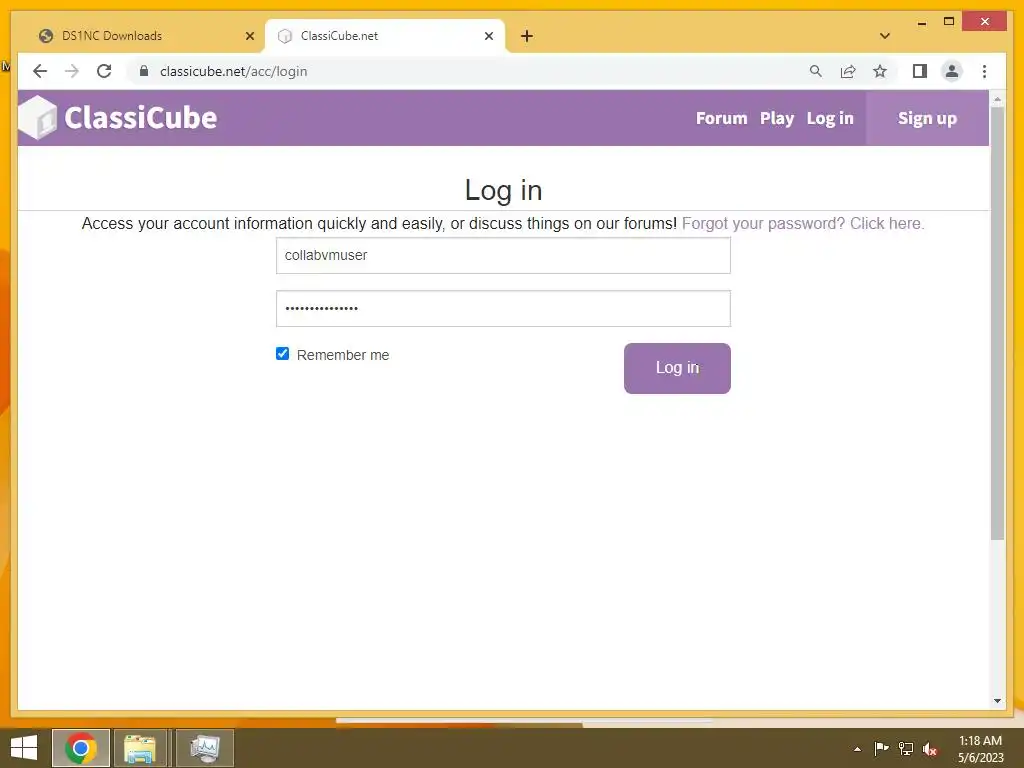Minimize the Chrome window

(x=921, y=23)
